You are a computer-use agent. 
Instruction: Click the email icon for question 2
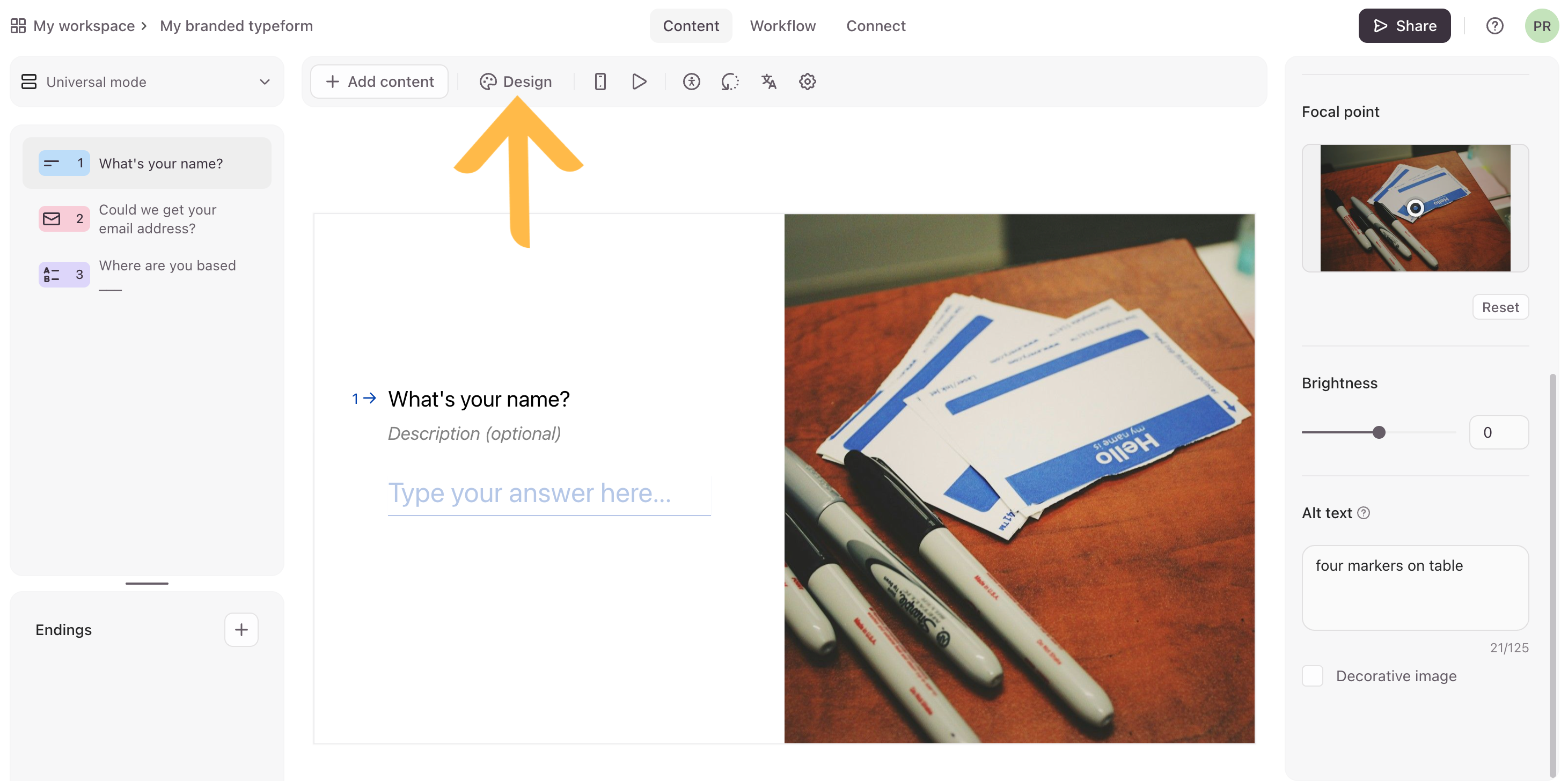52,219
